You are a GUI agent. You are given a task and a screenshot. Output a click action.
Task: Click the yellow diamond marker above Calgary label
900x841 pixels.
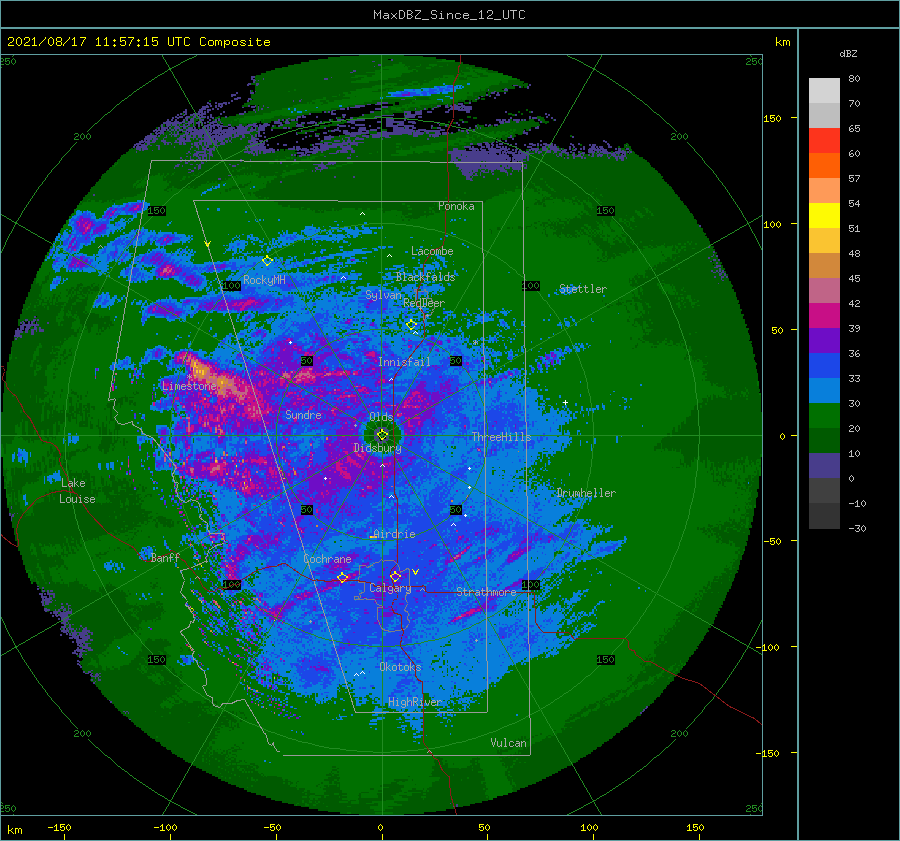click(395, 576)
